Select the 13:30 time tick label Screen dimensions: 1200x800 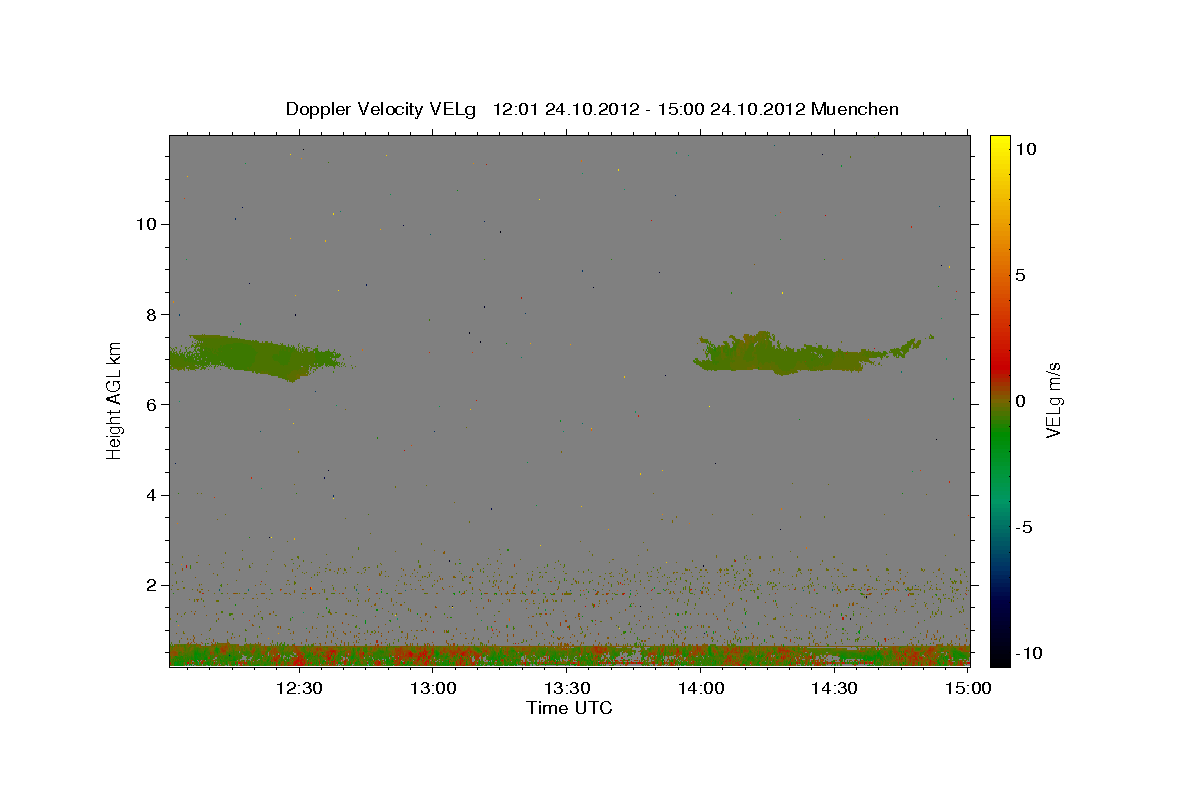[567, 688]
